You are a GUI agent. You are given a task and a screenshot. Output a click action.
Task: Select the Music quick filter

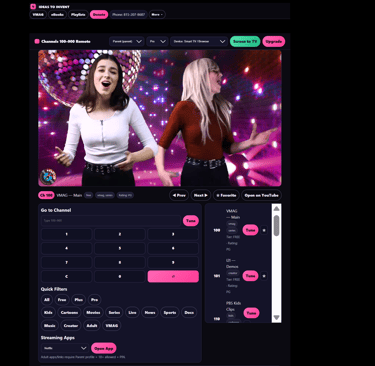click(50, 326)
